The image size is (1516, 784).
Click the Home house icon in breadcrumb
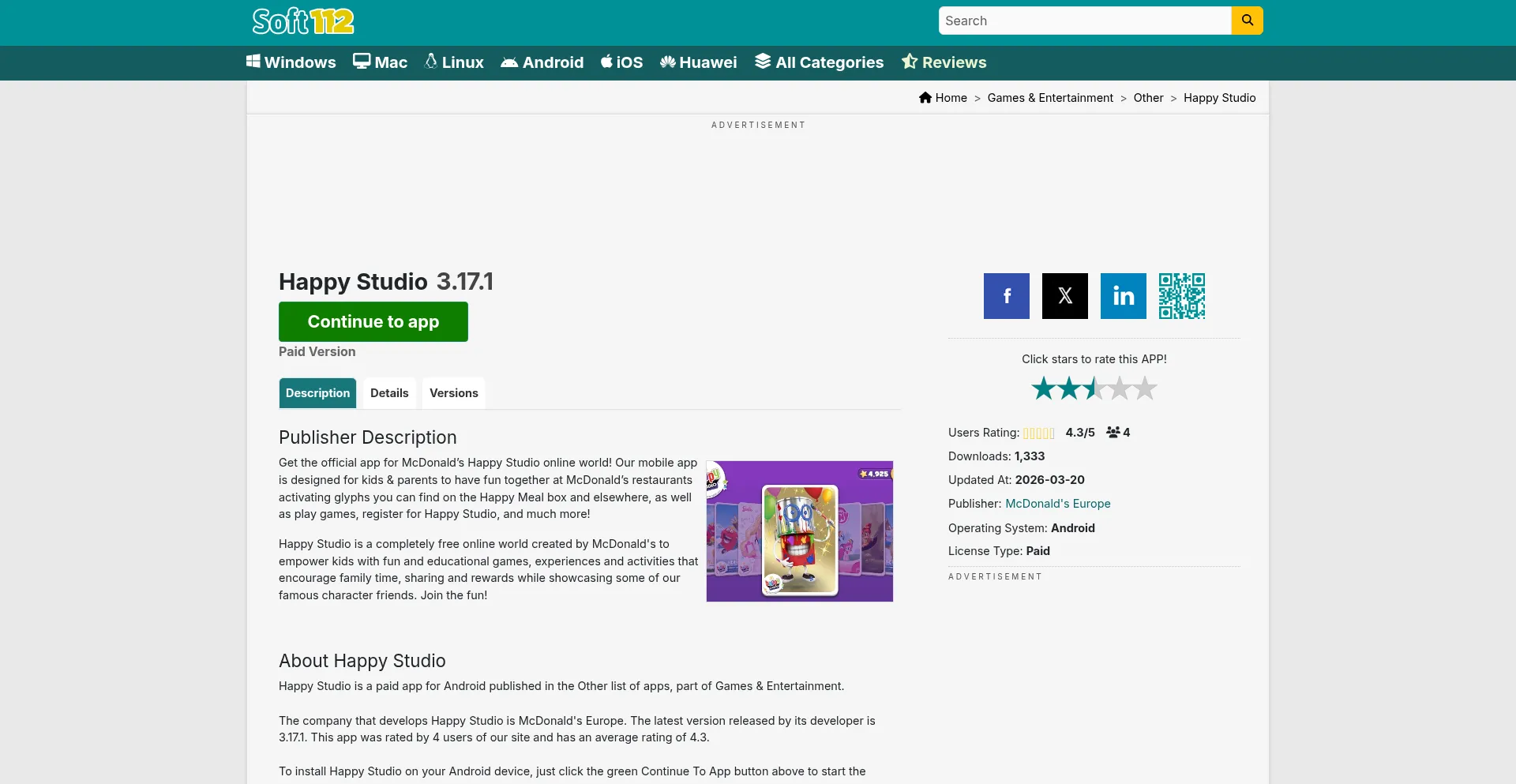coord(925,98)
